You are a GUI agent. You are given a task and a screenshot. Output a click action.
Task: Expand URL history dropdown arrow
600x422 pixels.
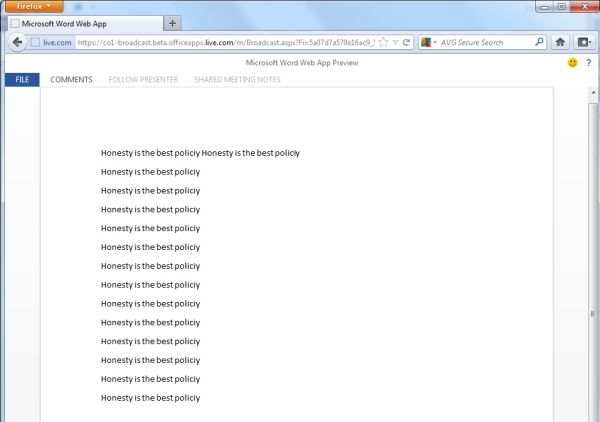pyautogui.click(x=396, y=42)
